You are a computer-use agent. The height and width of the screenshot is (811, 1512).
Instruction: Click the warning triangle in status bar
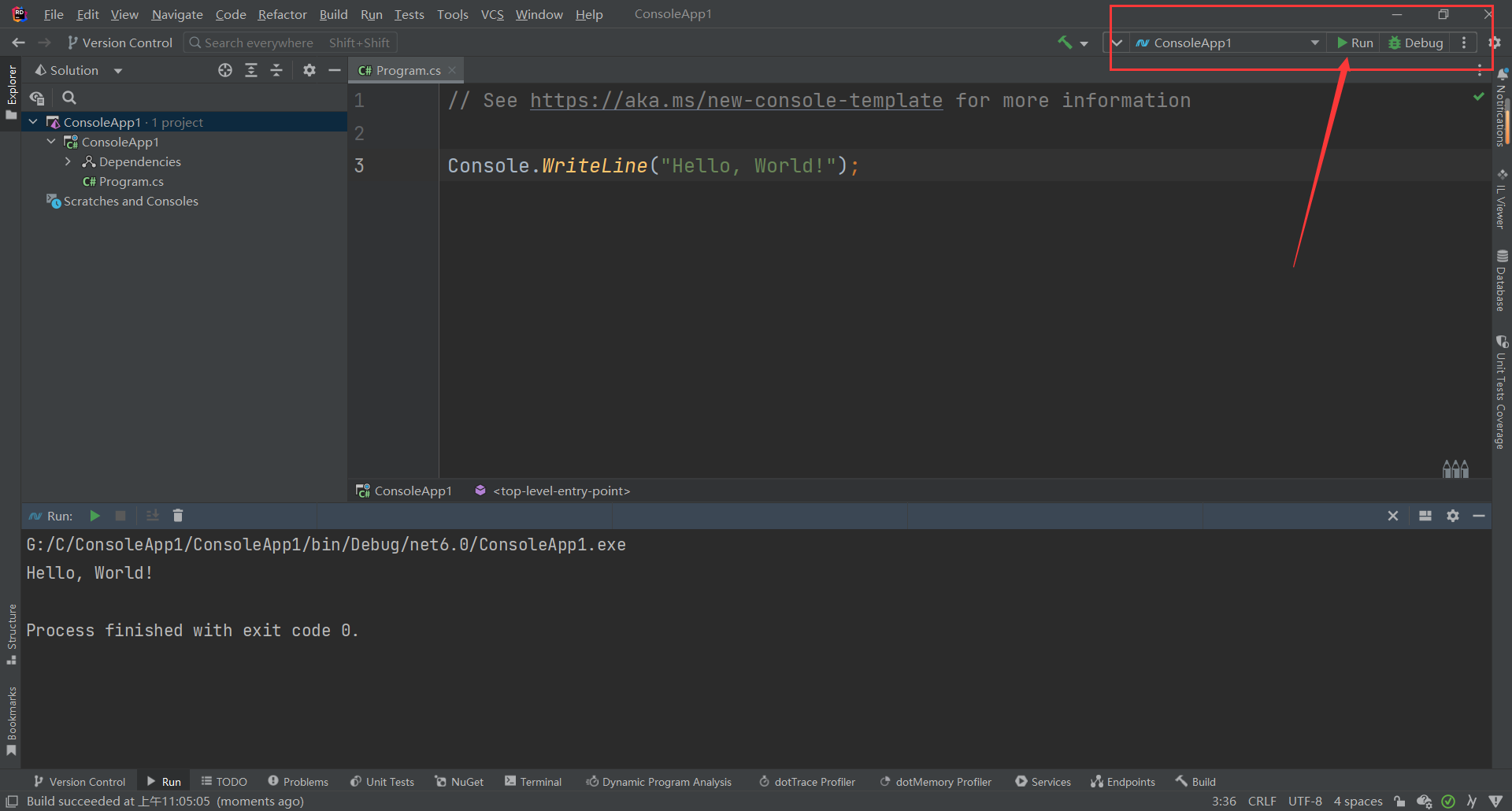[x=1496, y=802]
